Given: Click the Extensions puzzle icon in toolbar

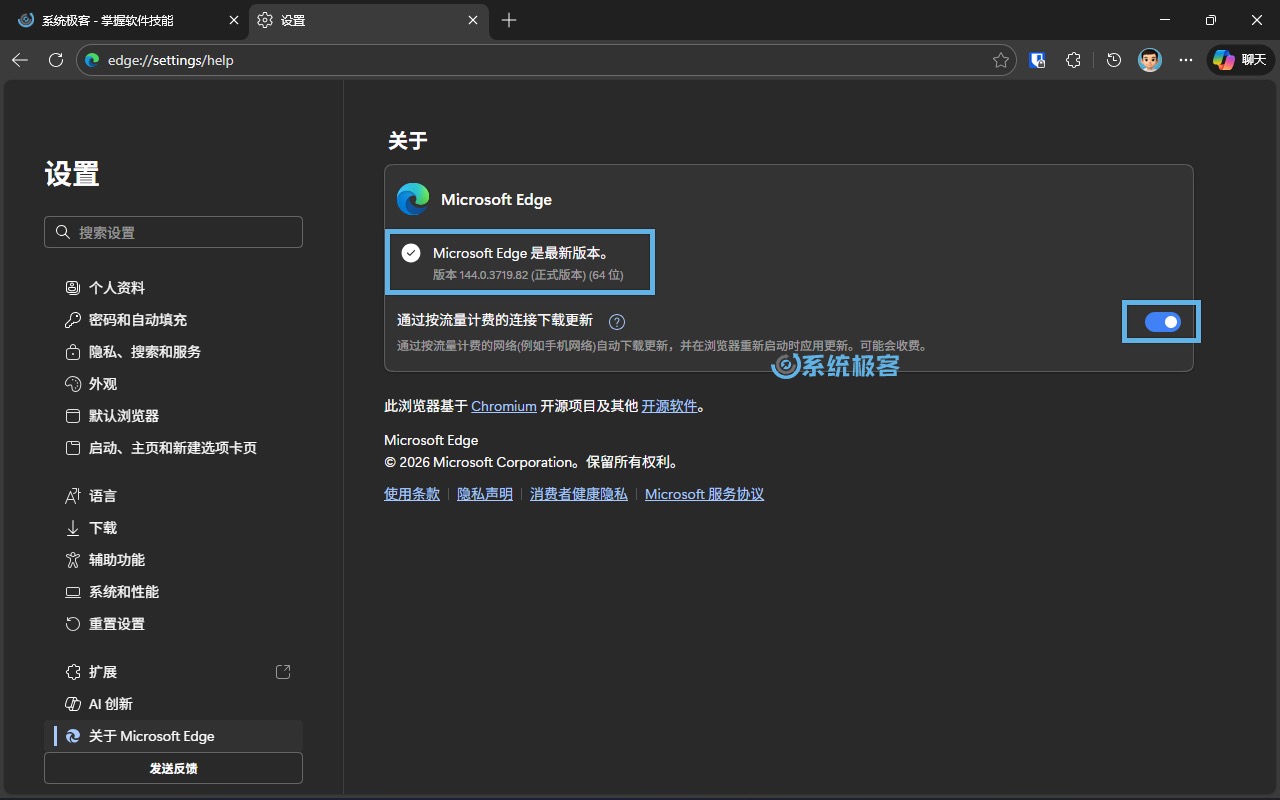Looking at the screenshot, I should click(x=1073, y=60).
